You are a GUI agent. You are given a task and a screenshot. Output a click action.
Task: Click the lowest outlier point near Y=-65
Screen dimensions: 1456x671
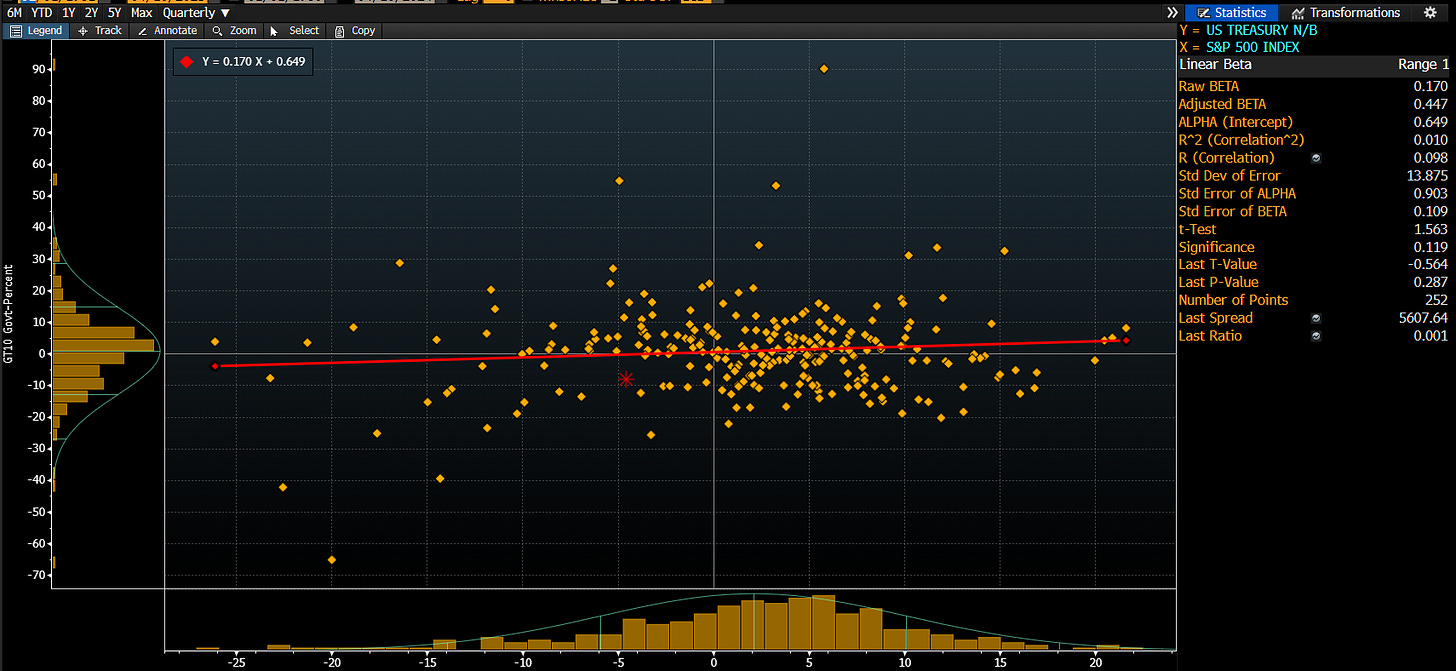[332, 560]
